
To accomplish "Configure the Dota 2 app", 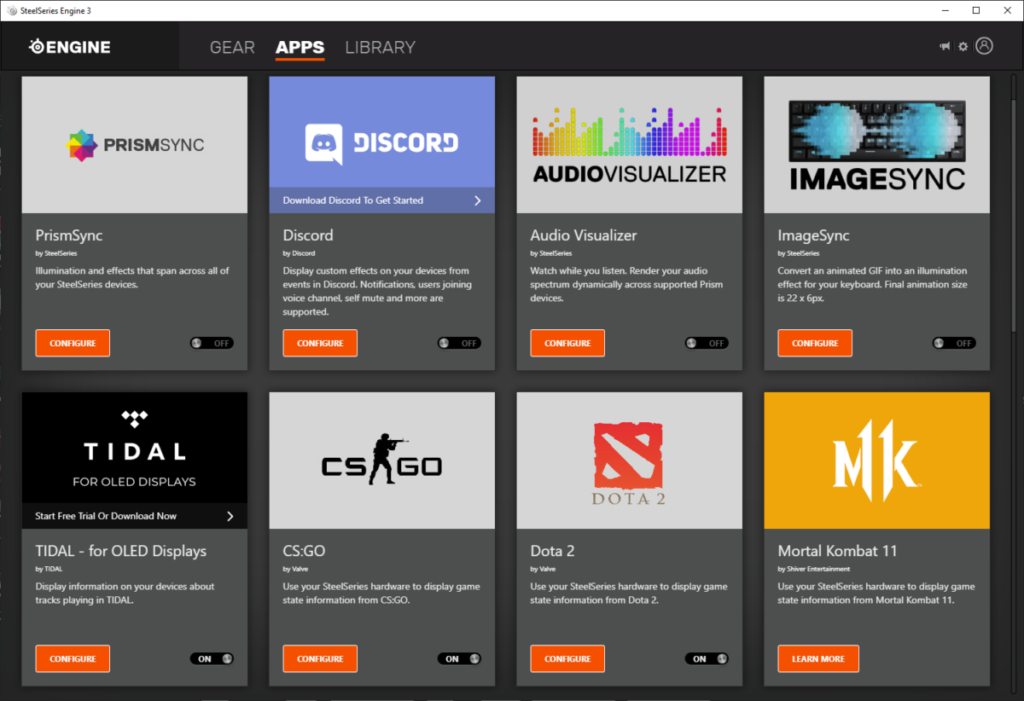I will point(568,659).
